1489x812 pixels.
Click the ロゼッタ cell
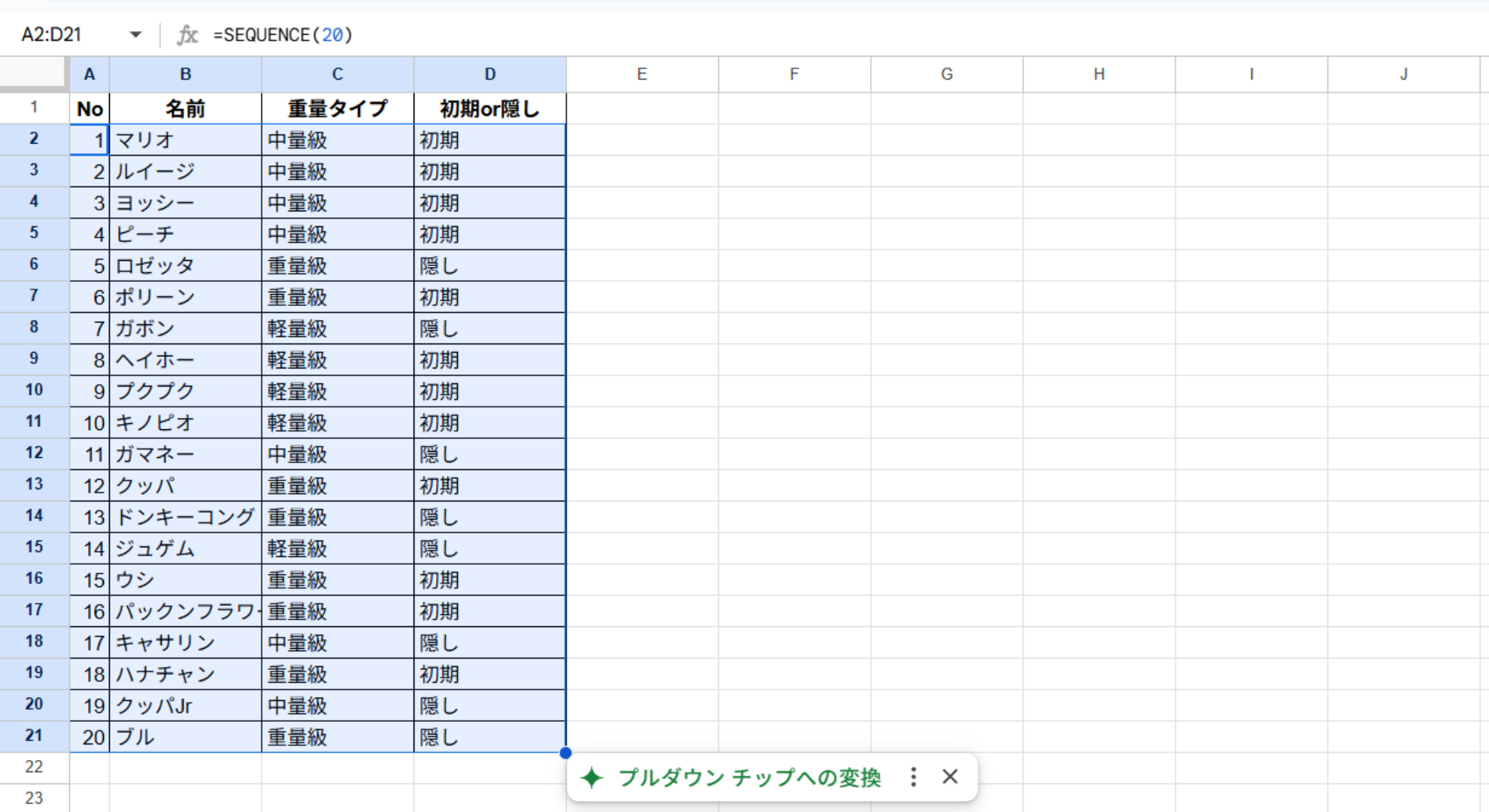(186, 265)
